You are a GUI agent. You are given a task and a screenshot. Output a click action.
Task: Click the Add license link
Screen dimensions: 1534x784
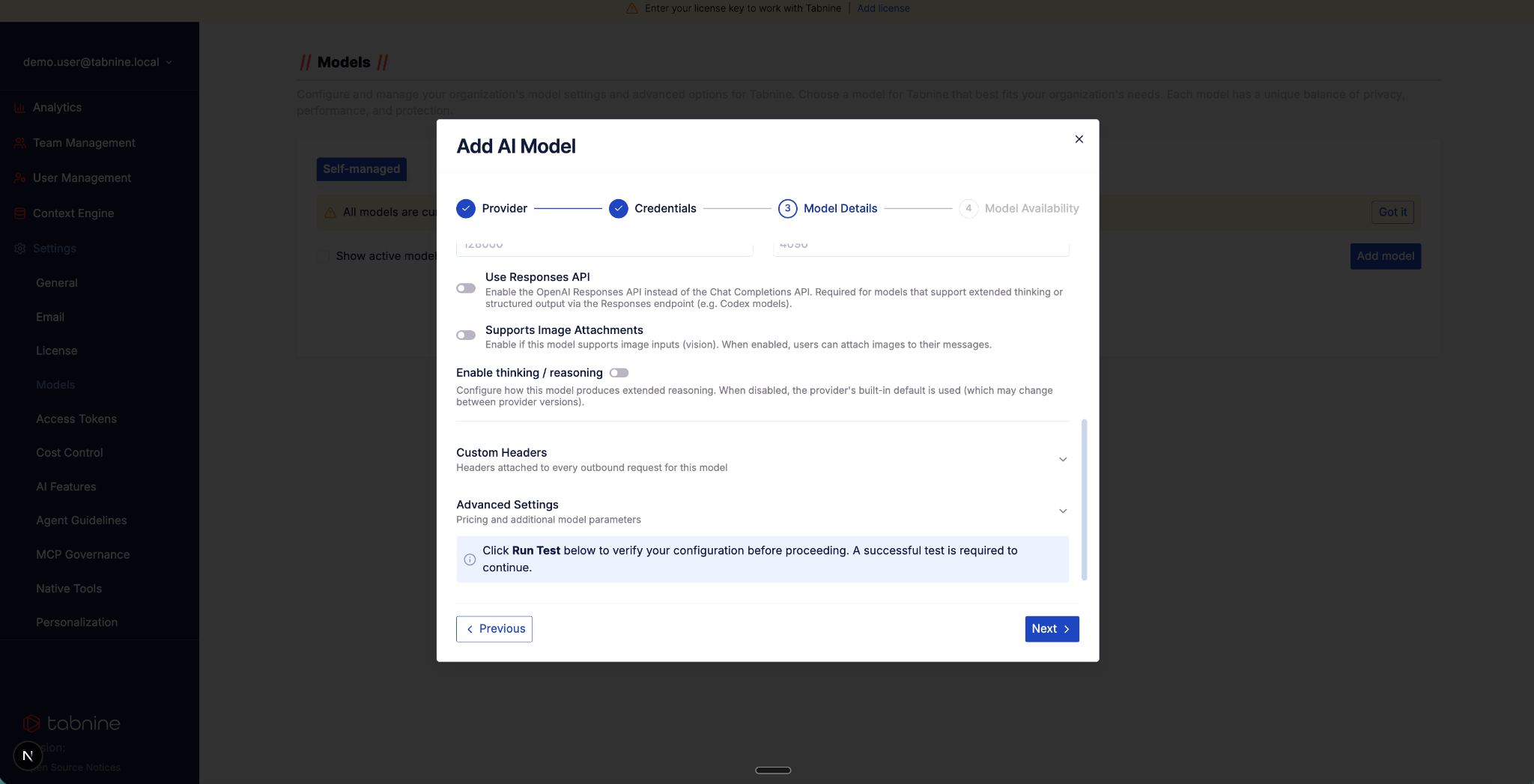pyautogui.click(x=883, y=8)
